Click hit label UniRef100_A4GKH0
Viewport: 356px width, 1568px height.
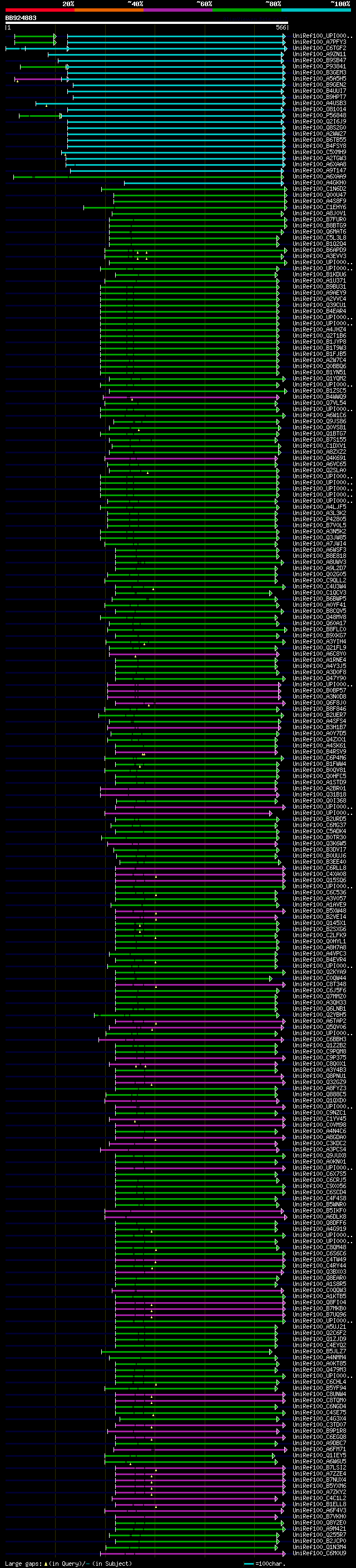(x=319, y=182)
